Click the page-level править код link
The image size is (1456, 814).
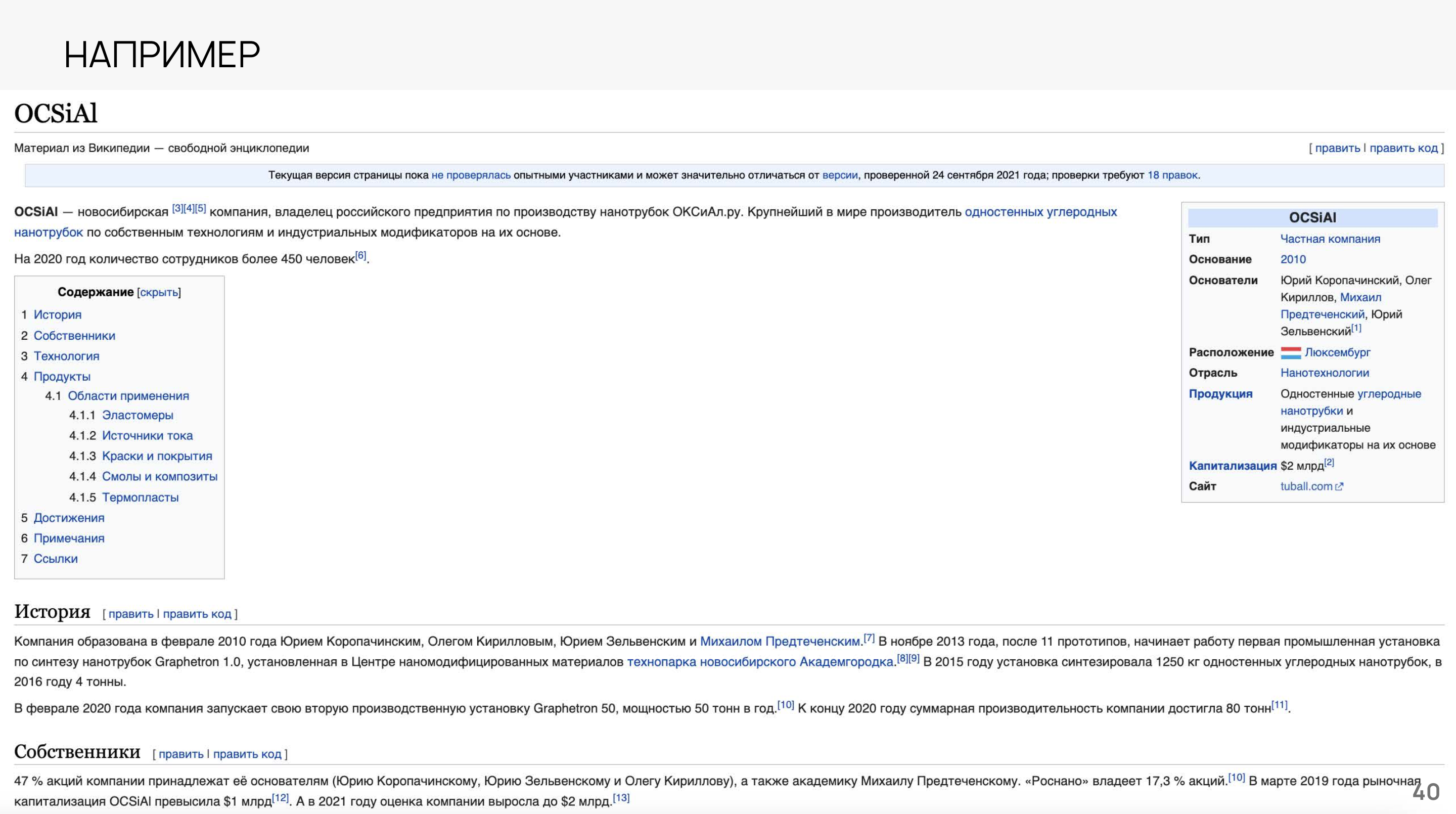pos(1403,148)
